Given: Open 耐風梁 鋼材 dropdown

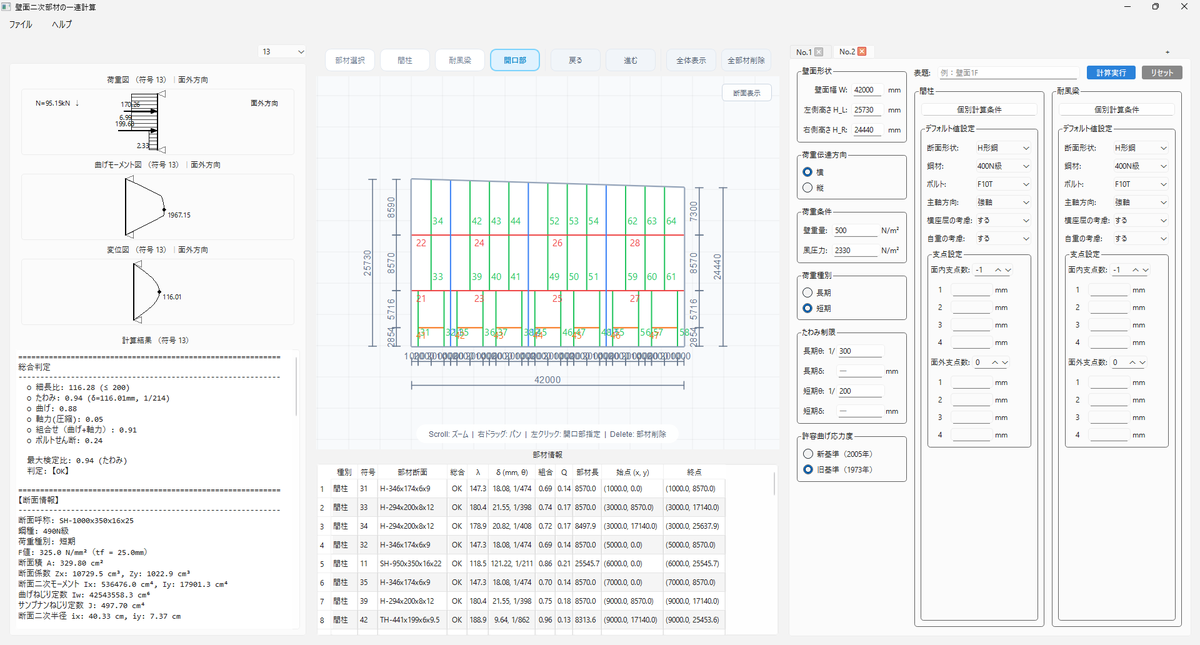Looking at the screenshot, I should pos(1141,165).
